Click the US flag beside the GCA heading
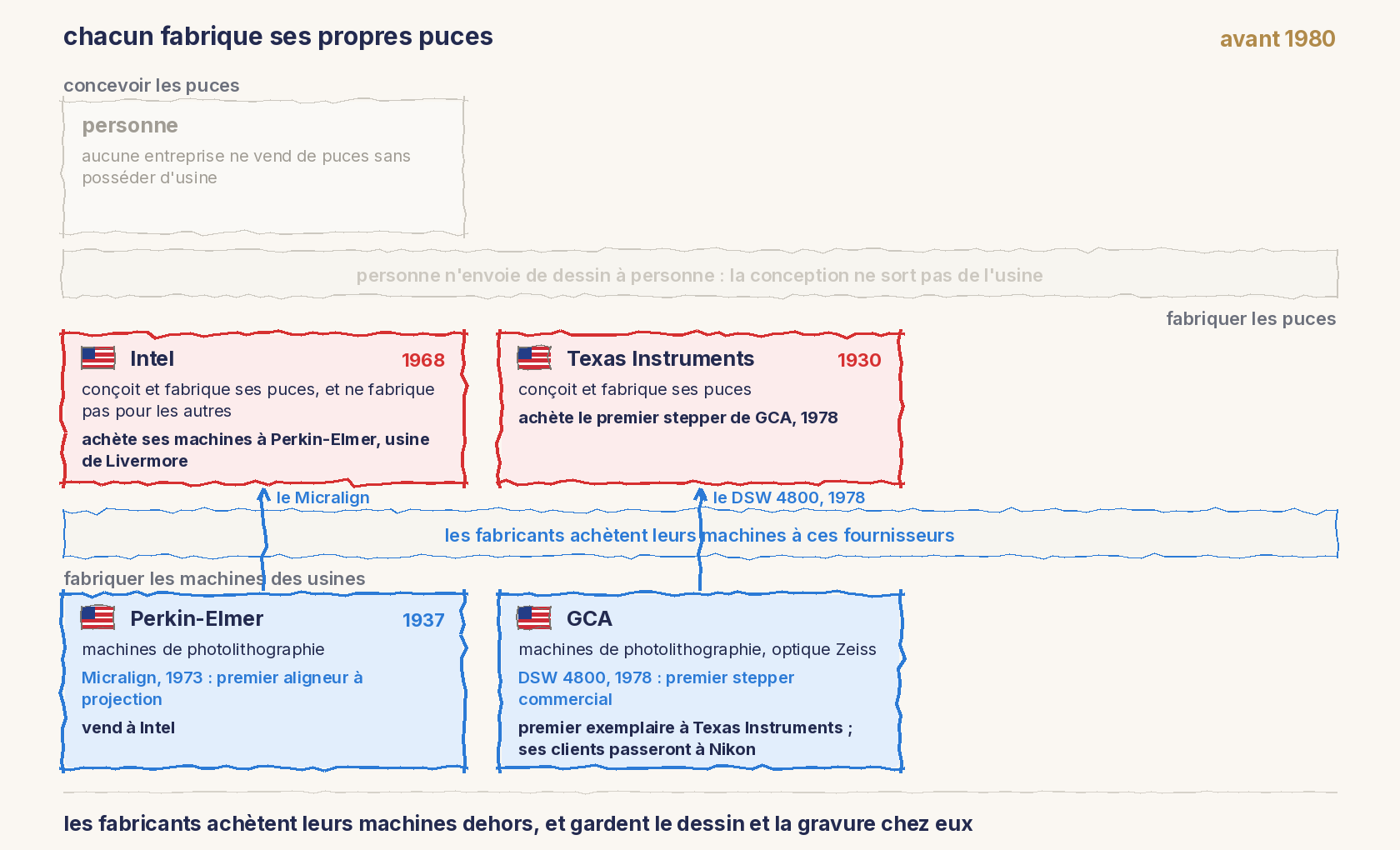 (x=534, y=618)
